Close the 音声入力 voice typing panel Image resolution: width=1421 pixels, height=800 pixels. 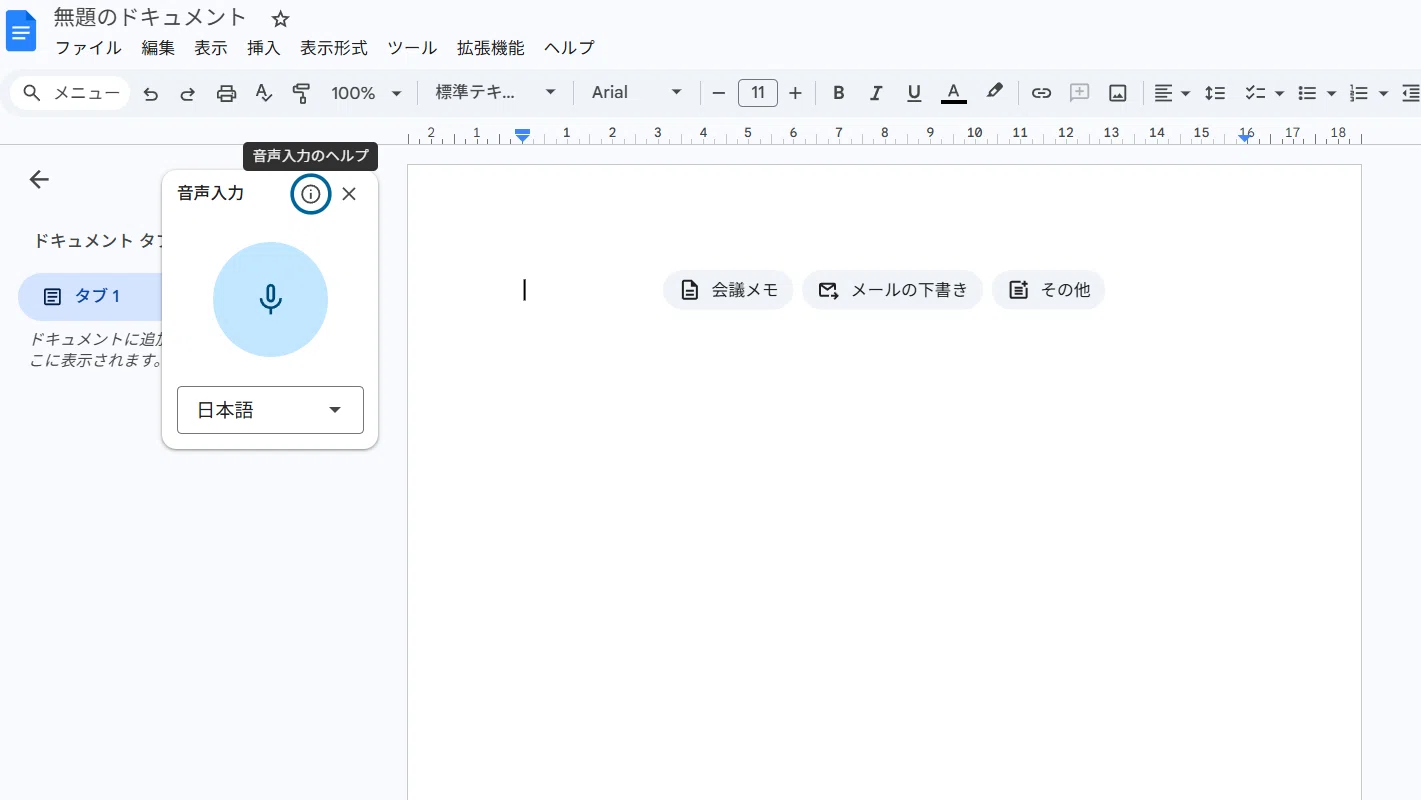(x=349, y=194)
